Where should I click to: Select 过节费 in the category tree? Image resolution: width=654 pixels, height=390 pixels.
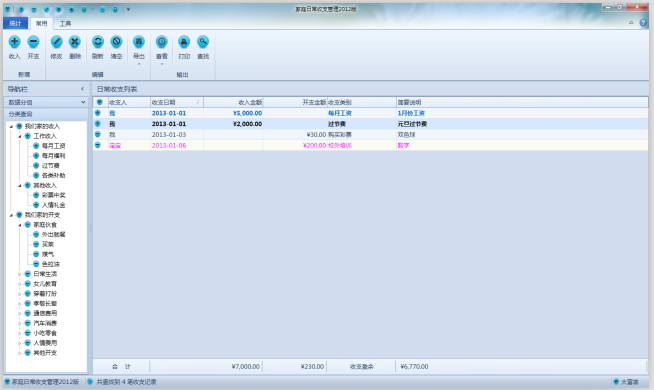click(50, 166)
